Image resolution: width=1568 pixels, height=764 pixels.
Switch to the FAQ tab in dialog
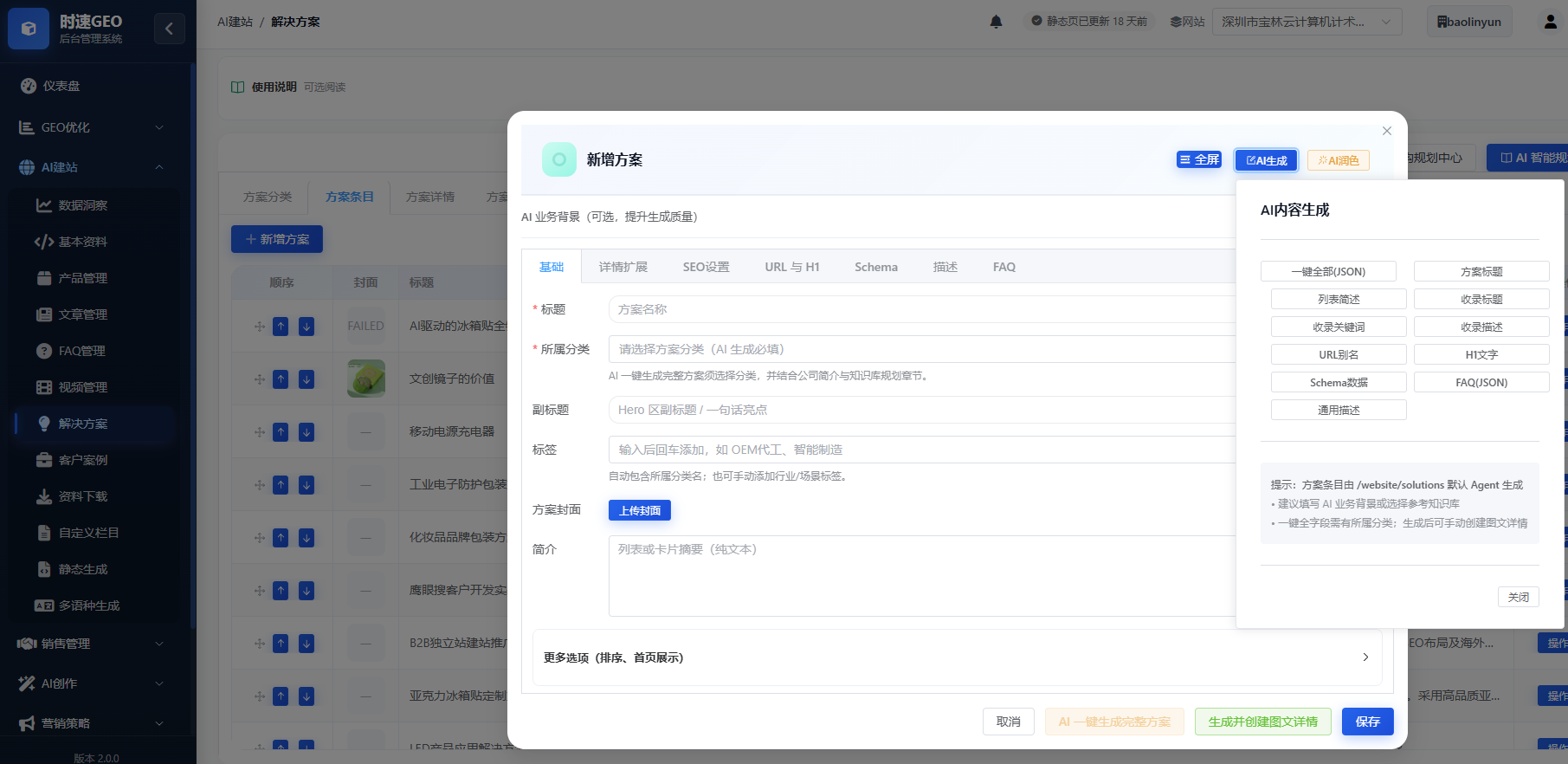tap(1004, 267)
